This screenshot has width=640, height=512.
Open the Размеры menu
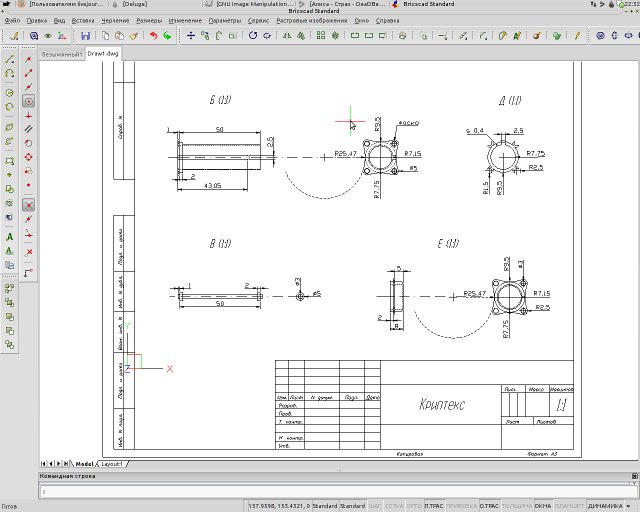coord(149,20)
